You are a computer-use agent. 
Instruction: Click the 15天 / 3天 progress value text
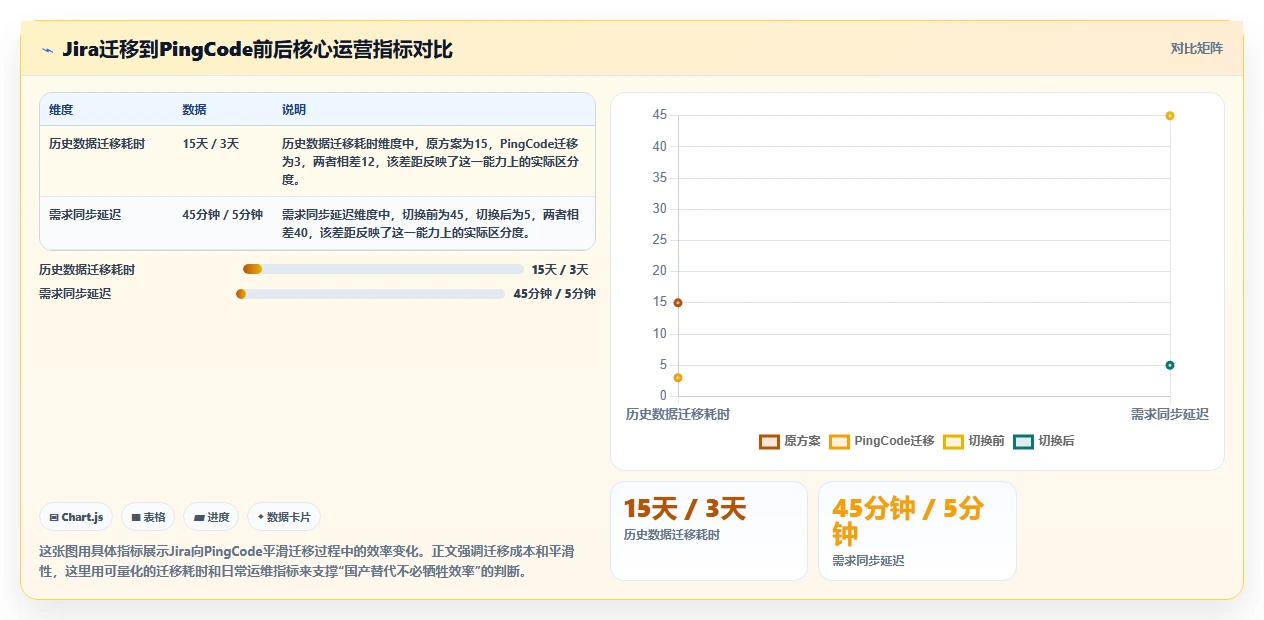560,269
